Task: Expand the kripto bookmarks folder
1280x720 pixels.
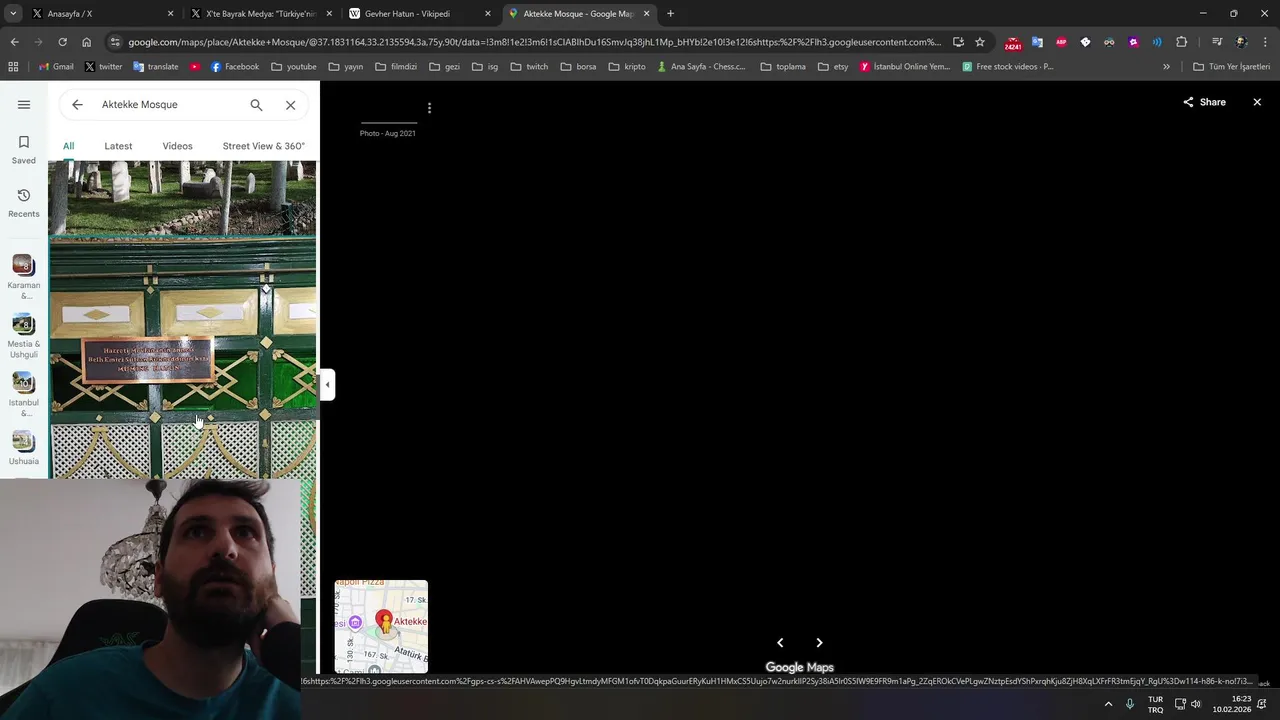Action: pyautogui.click(x=627, y=67)
